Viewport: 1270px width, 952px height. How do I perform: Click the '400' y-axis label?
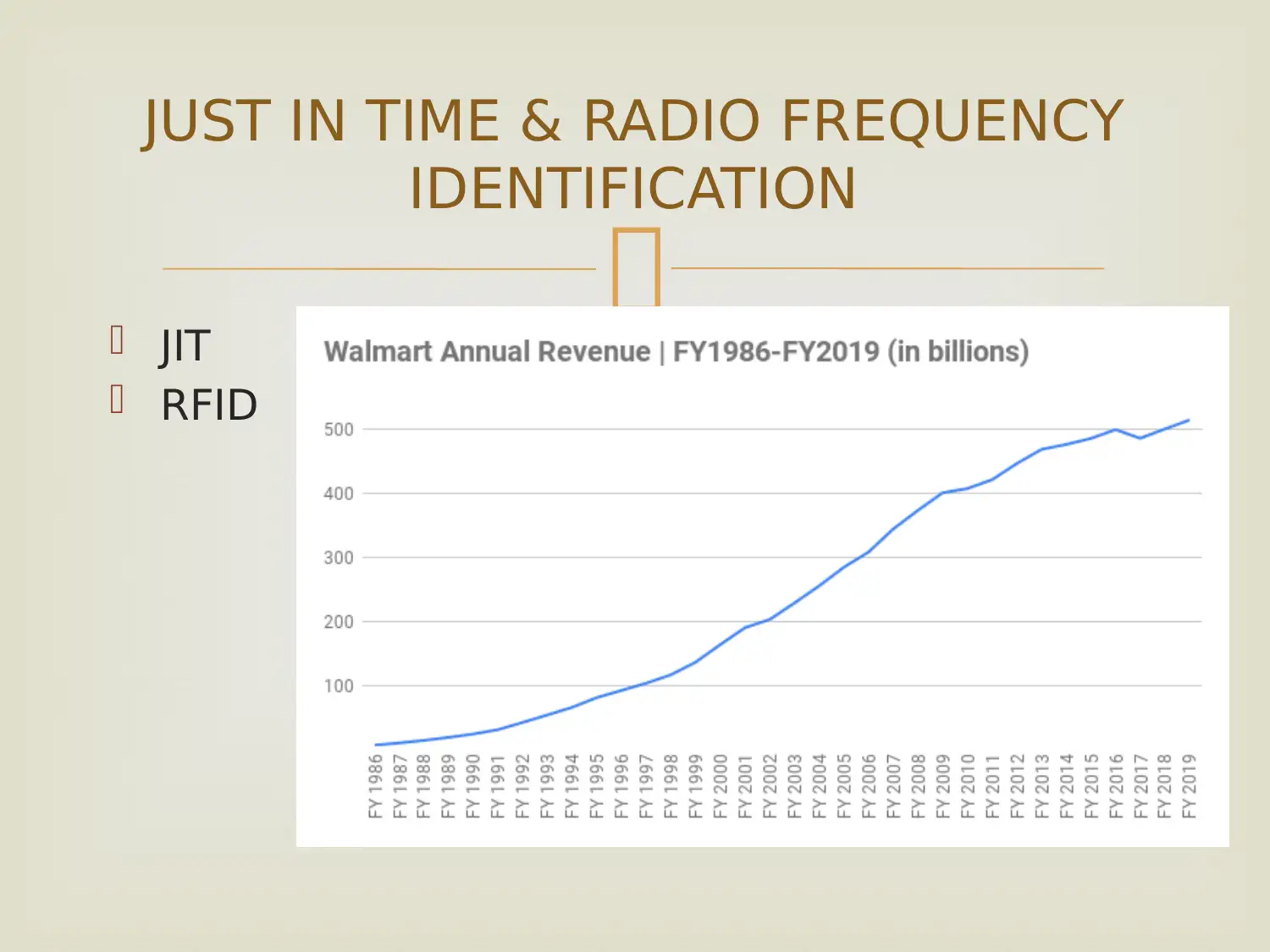click(x=339, y=494)
